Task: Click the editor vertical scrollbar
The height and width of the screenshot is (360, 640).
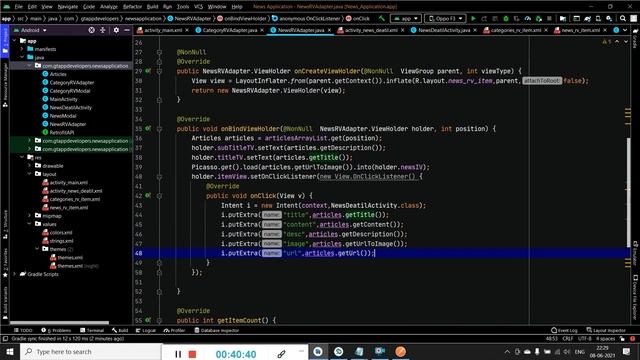Action: 629,192
